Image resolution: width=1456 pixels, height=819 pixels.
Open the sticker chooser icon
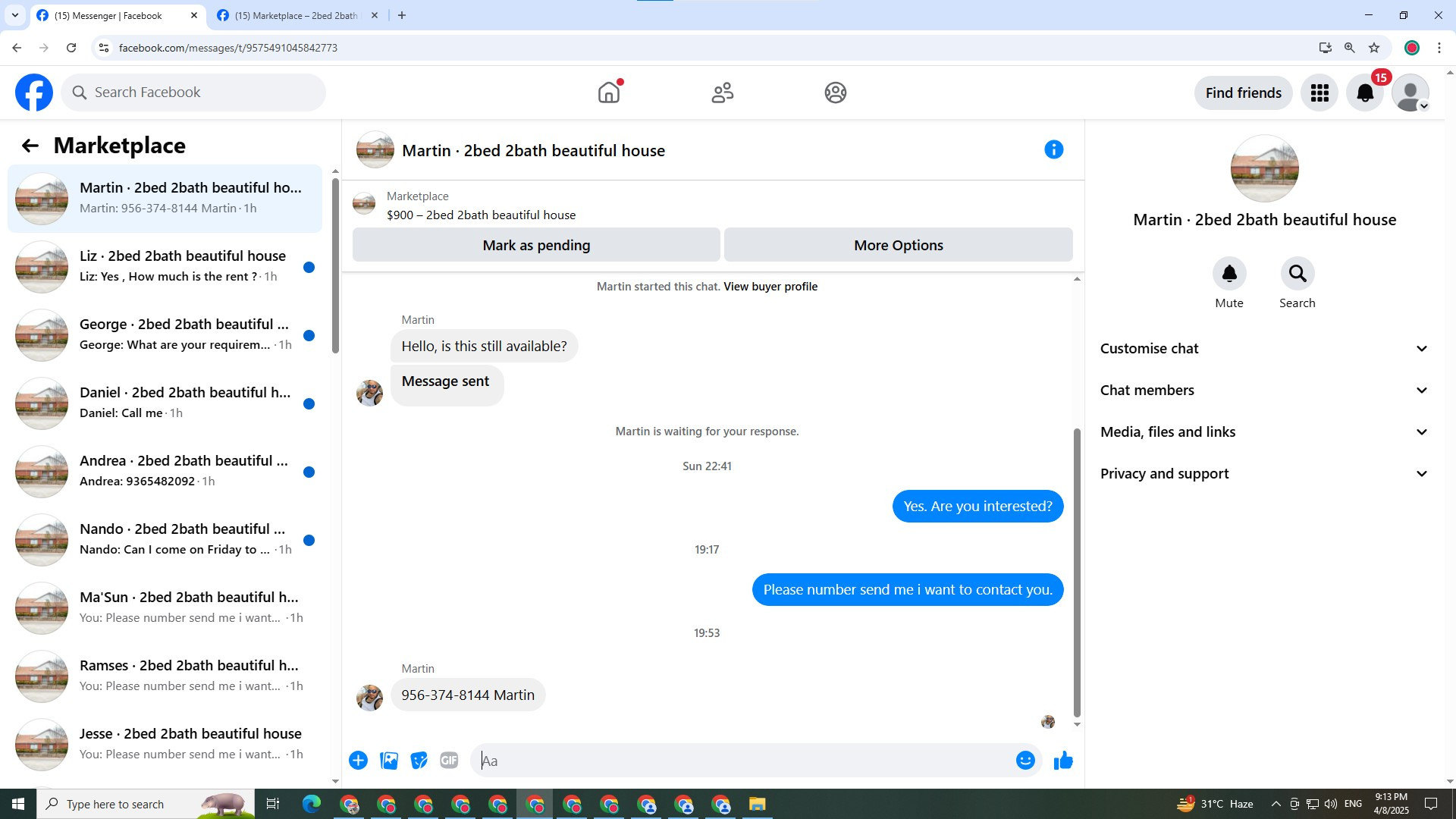(x=419, y=761)
